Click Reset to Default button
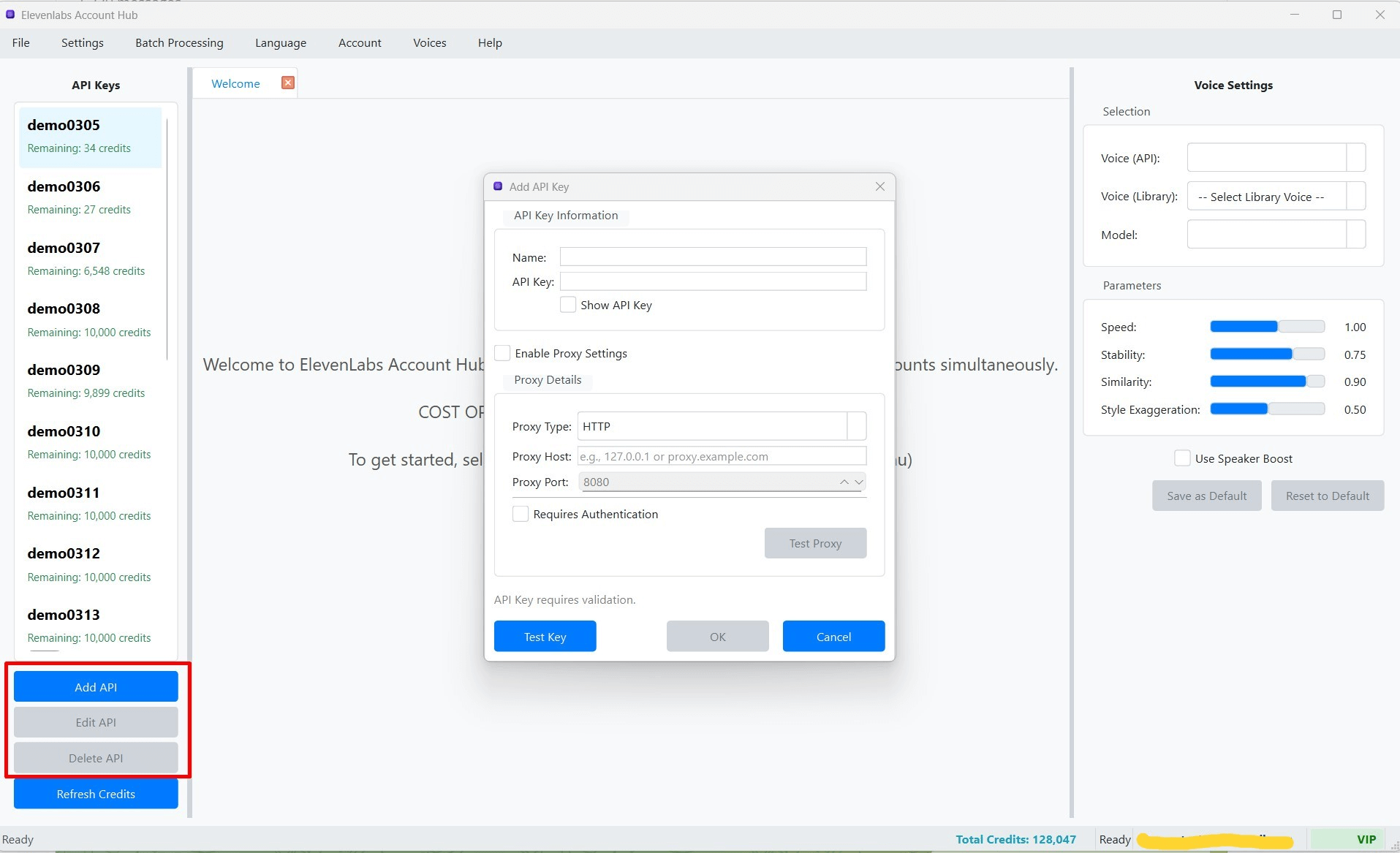The height and width of the screenshot is (853, 1400). click(1328, 496)
